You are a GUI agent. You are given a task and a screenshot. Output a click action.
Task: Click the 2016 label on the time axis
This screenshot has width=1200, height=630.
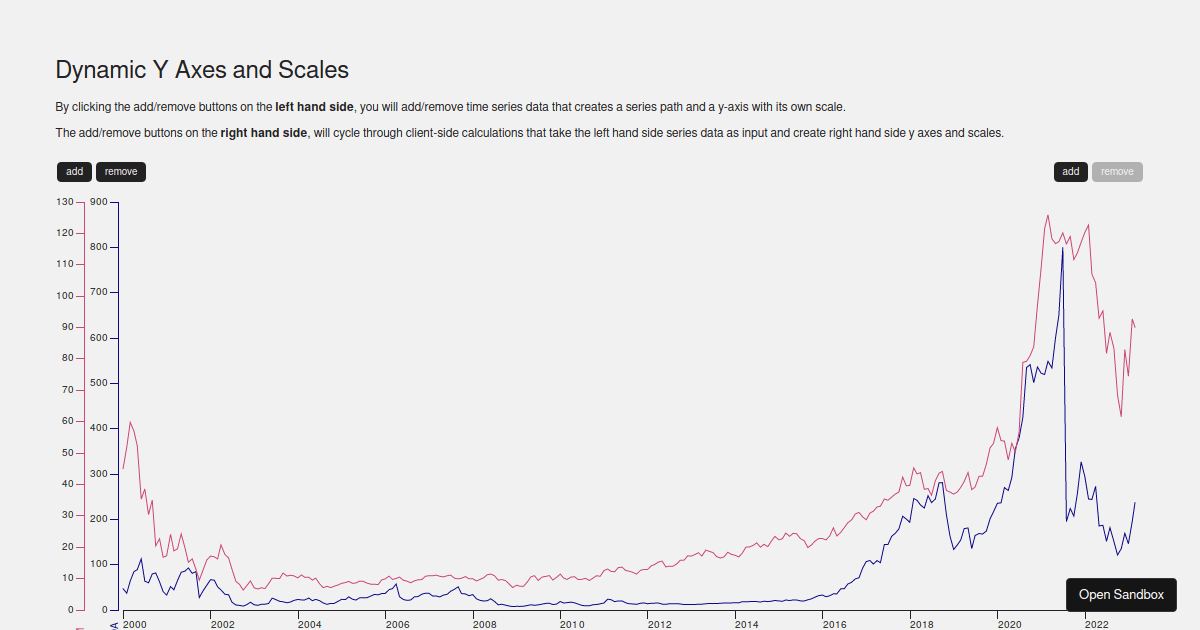click(836, 622)
